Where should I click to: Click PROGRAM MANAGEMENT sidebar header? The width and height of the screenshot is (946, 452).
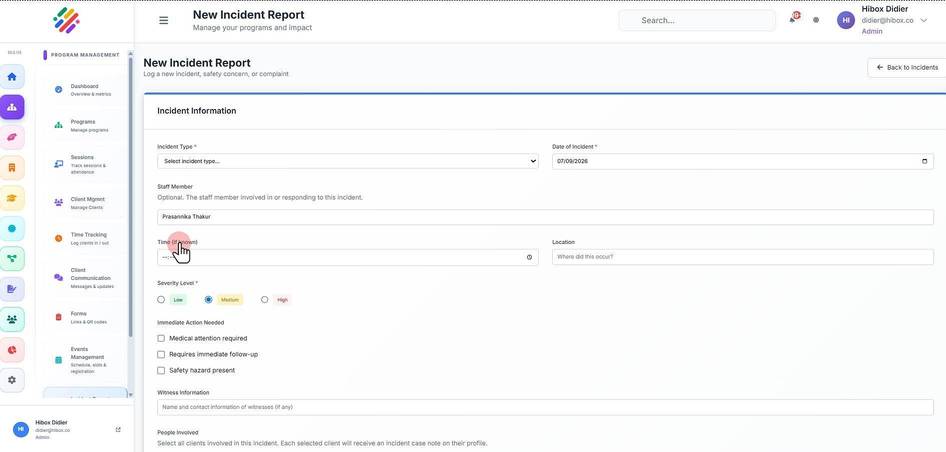click(85, 55)
